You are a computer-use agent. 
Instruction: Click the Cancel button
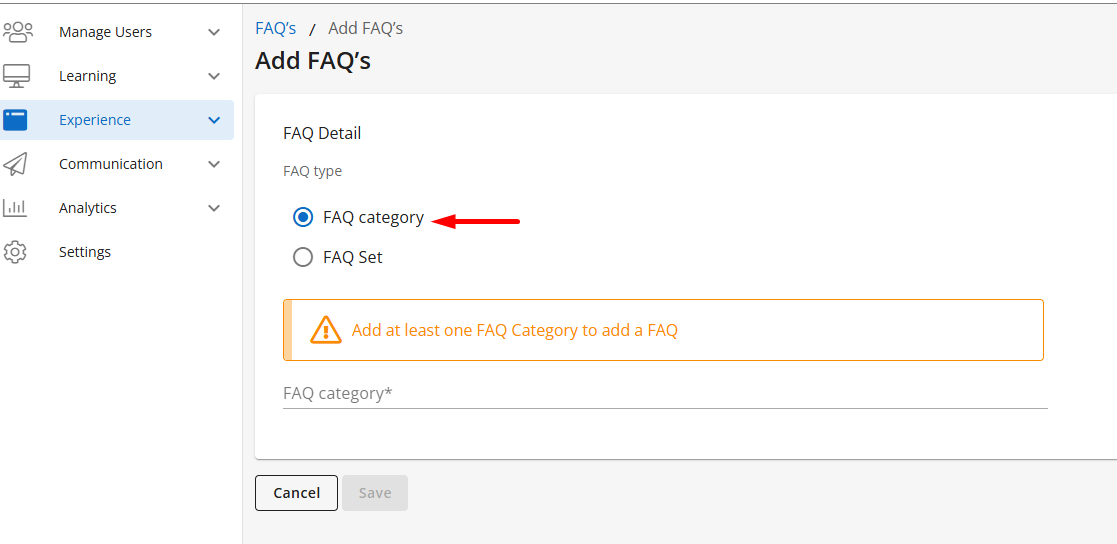(x=296, y=493)
